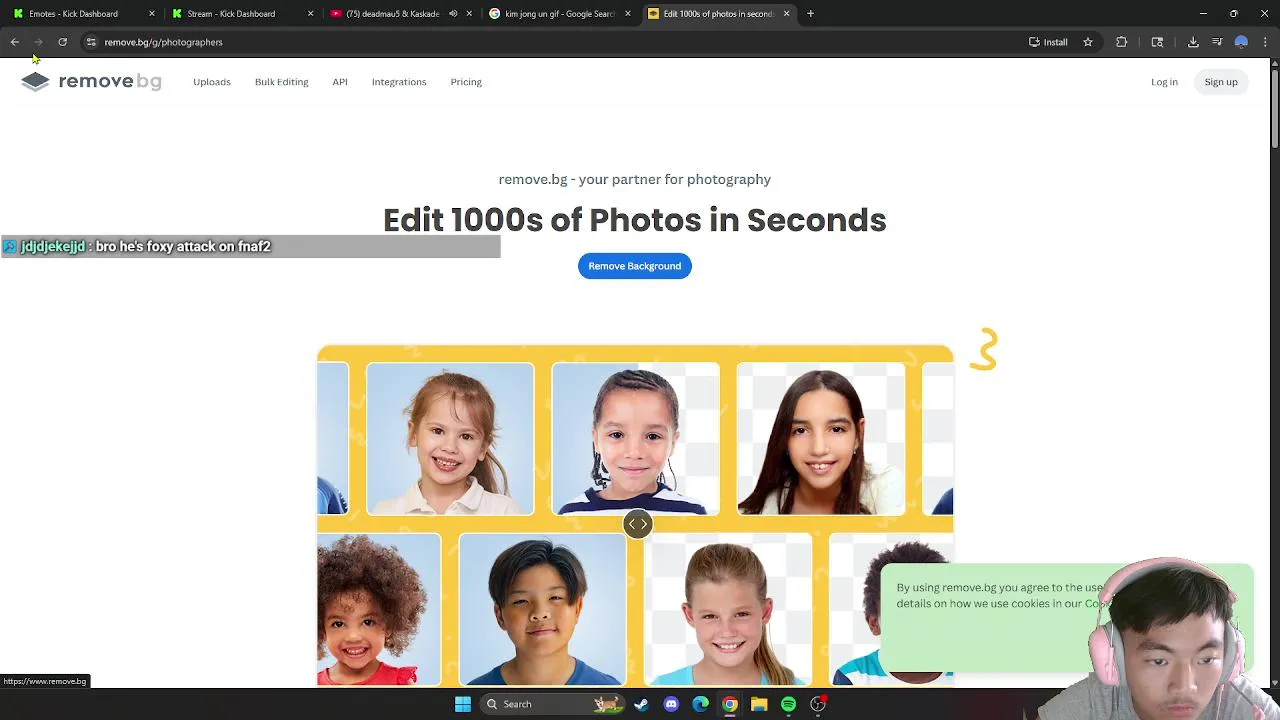Click the Log in link
Screen dimensions: 1280x720
pos(1164,82)
